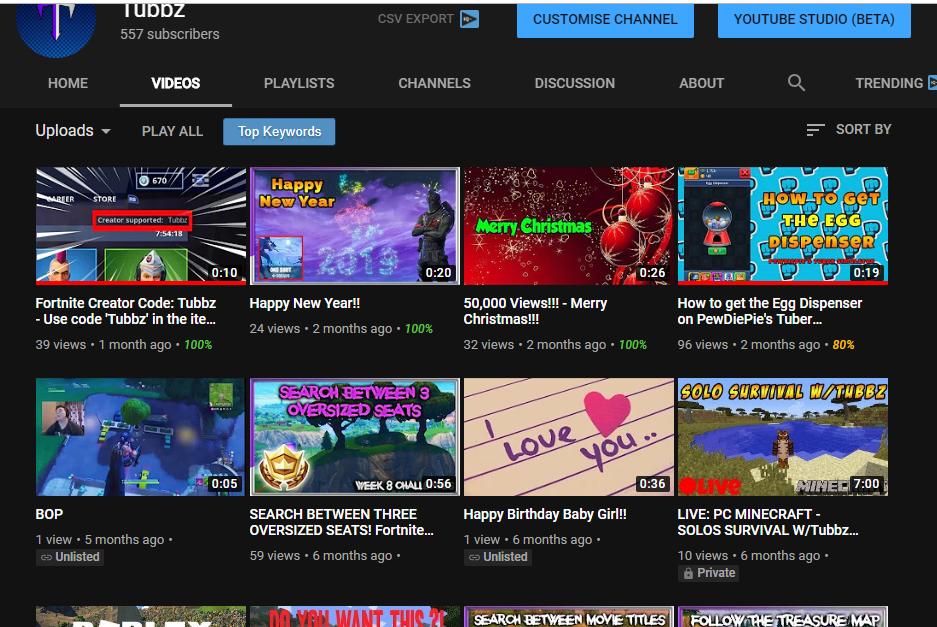937x627 pixels.
Task: Click the Top Keywords button
Action: 279,131
